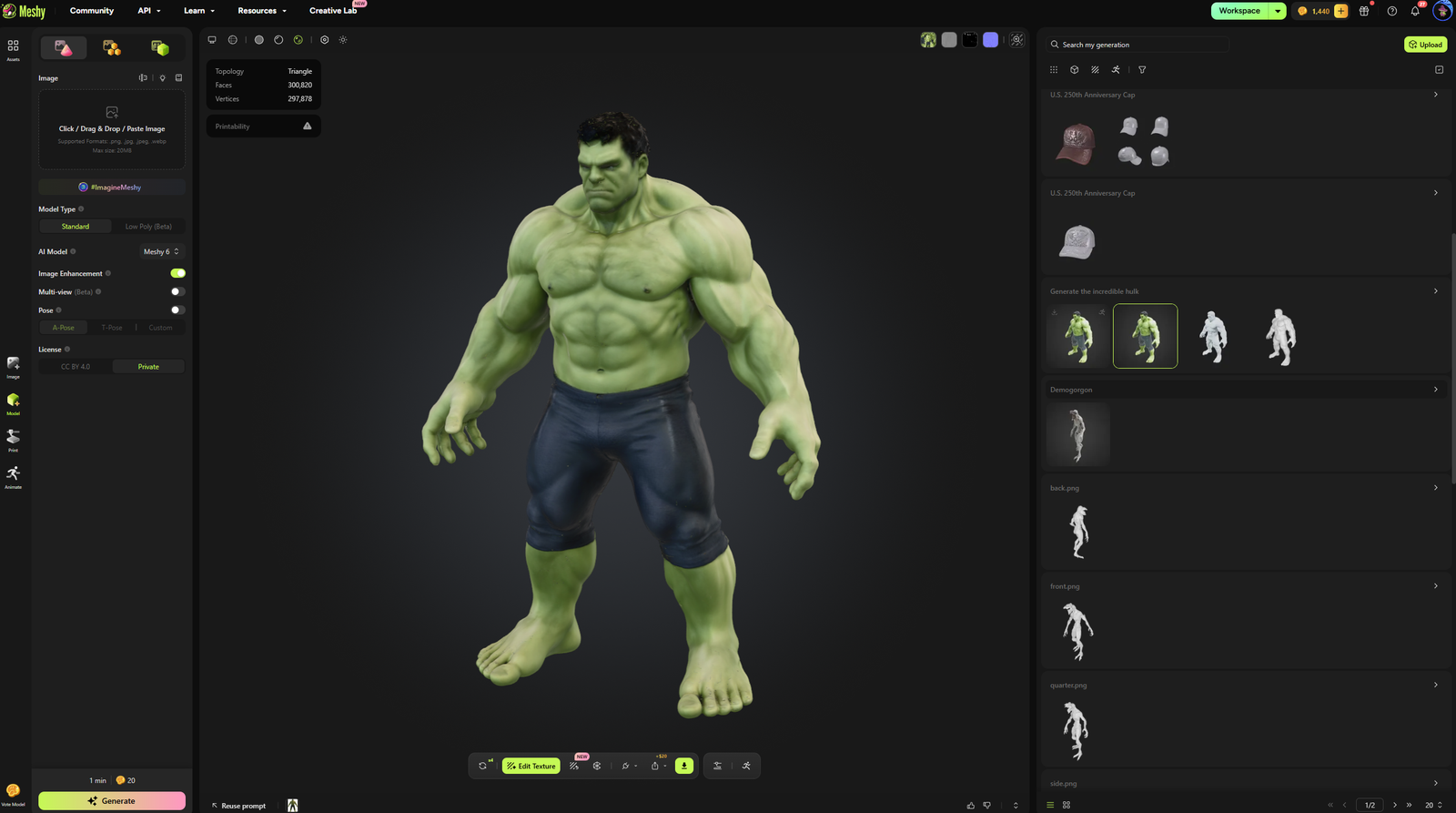Click the warning icon next to Printability
The height and width of the screenshot is (813, 1456).
tap(308, 127)
